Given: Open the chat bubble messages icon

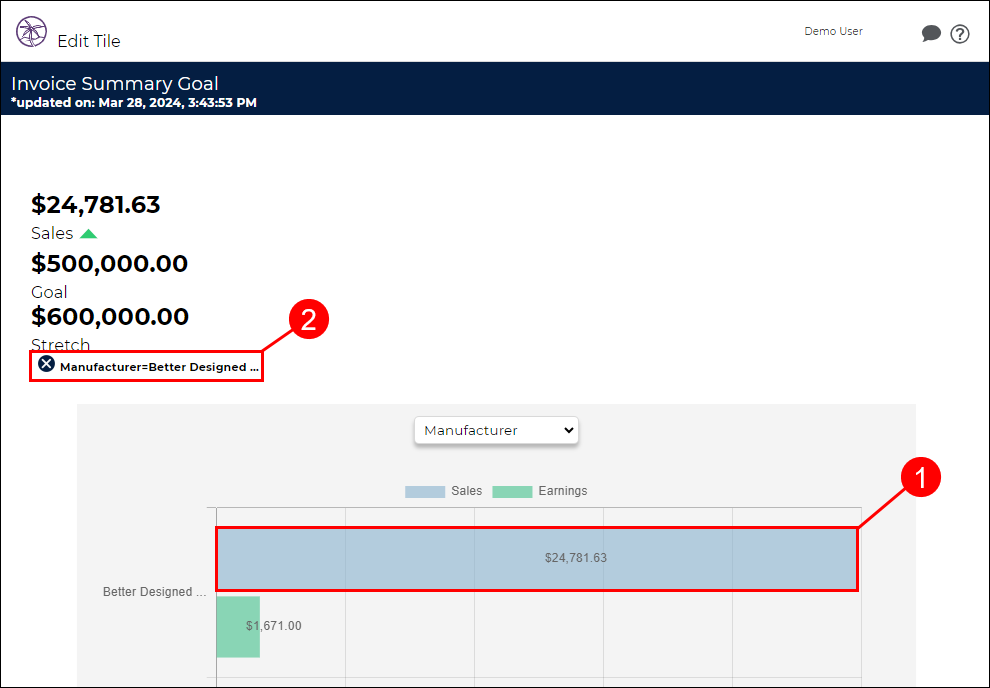Looking at the screenshot, I should [931, 33].
